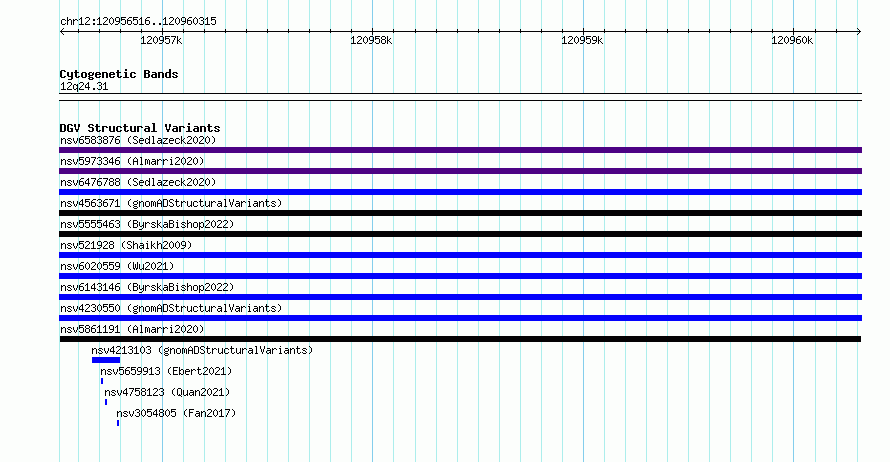Image resolution: width=890 pixels, height=462 pixels.
Task: Open the nsv6583876 (Sedlazeck2020) label
Action: point(138,140)
